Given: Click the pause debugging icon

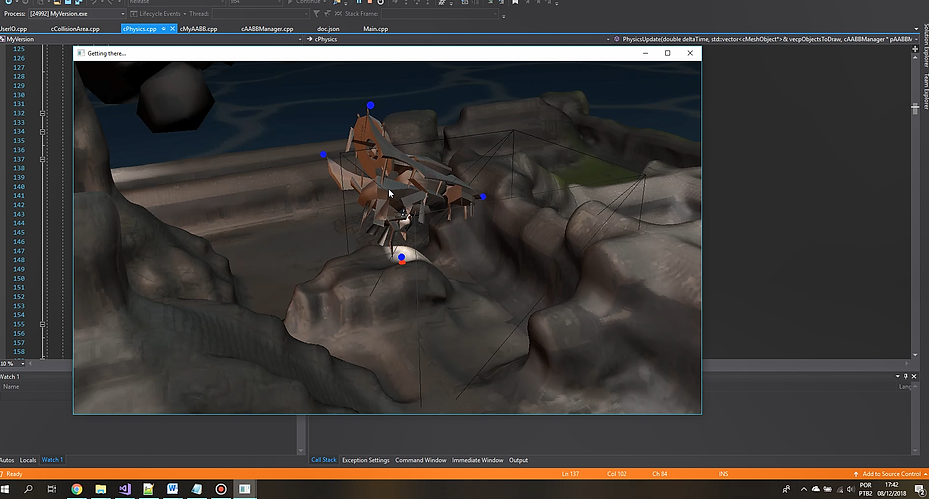Looking at the screenshot, I should (359, 2).
